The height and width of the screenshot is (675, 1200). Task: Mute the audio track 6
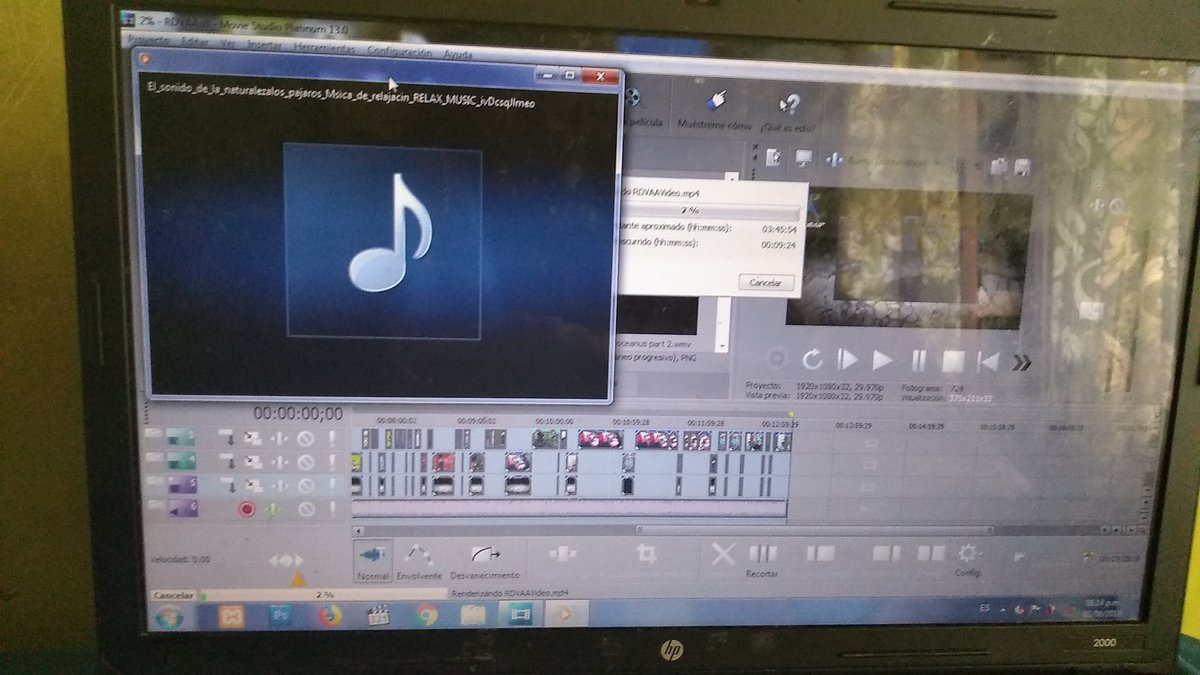tap(305, 509)
